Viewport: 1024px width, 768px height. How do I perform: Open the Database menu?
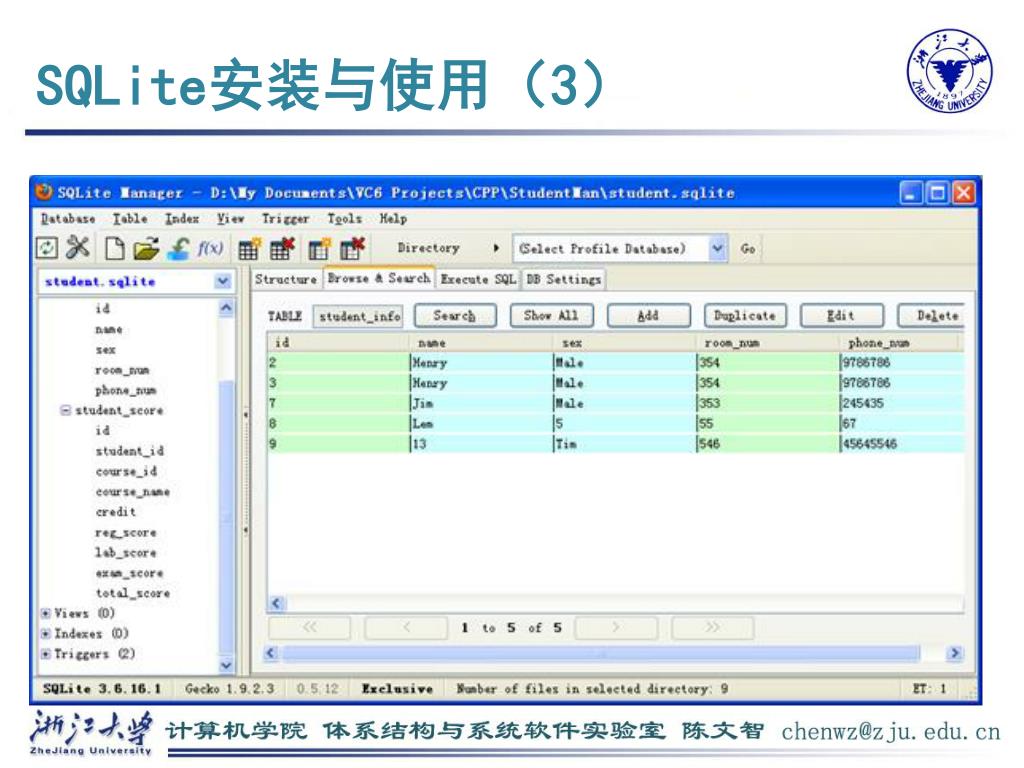(68, 219)
